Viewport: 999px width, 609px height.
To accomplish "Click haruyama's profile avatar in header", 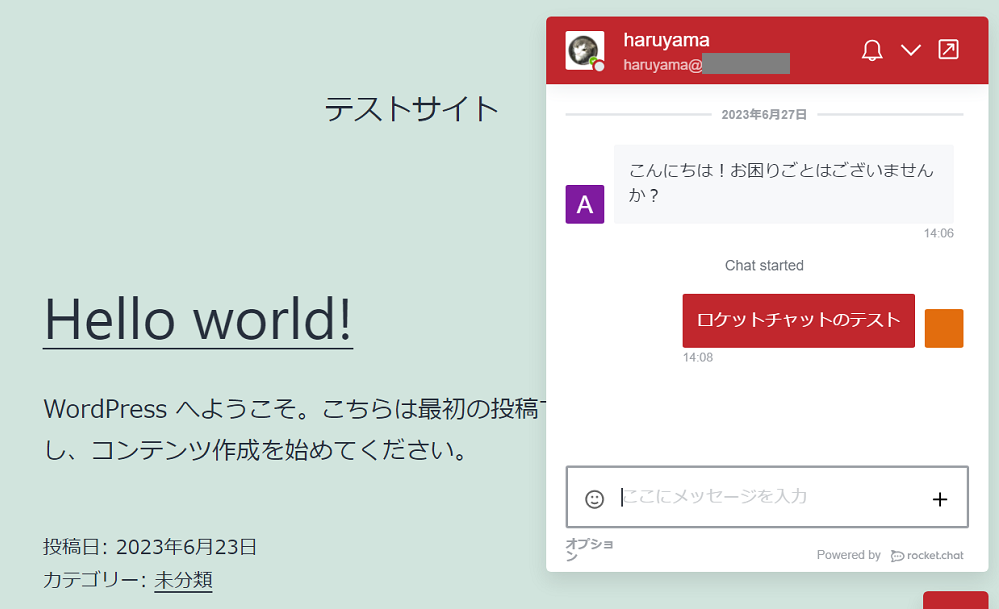I will tap(584, 51).
